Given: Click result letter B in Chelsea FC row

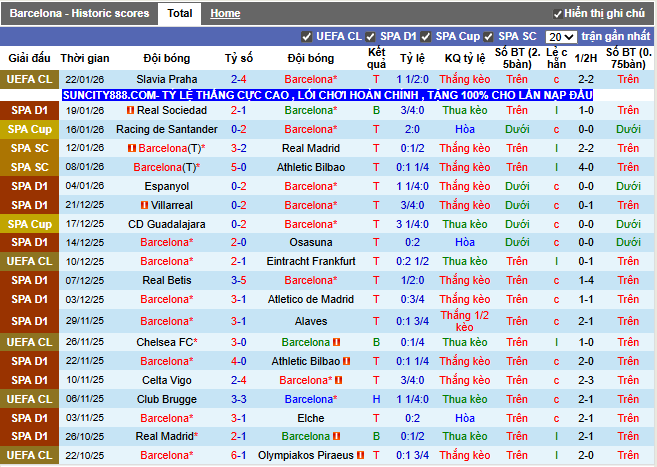Looking at the screenshot, I should pos(376,342).
